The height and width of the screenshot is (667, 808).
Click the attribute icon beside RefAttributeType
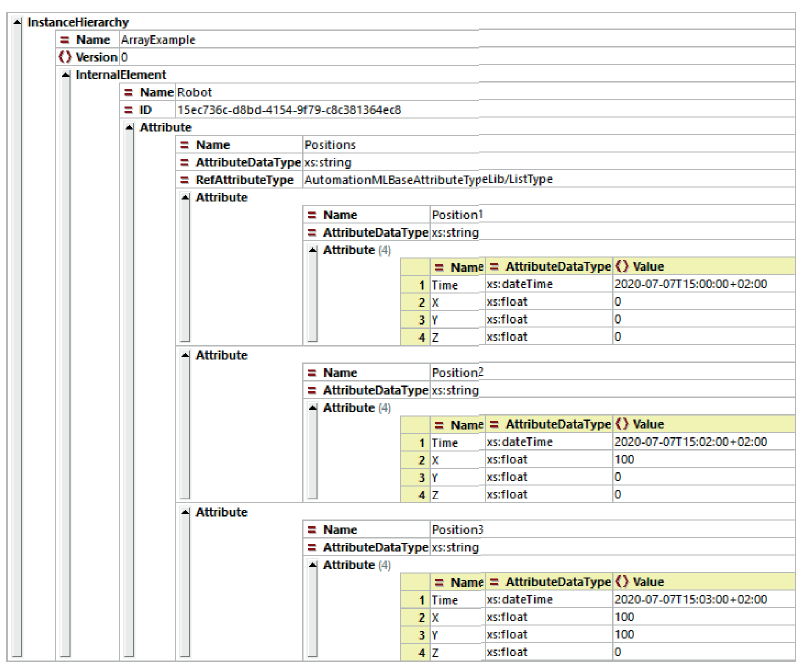pos(185,180)
